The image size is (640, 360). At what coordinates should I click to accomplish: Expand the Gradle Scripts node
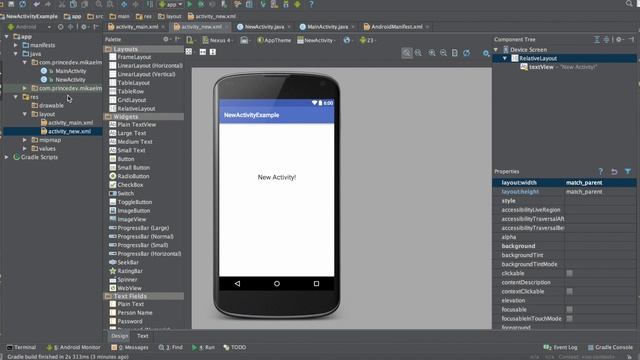(7, 157)
